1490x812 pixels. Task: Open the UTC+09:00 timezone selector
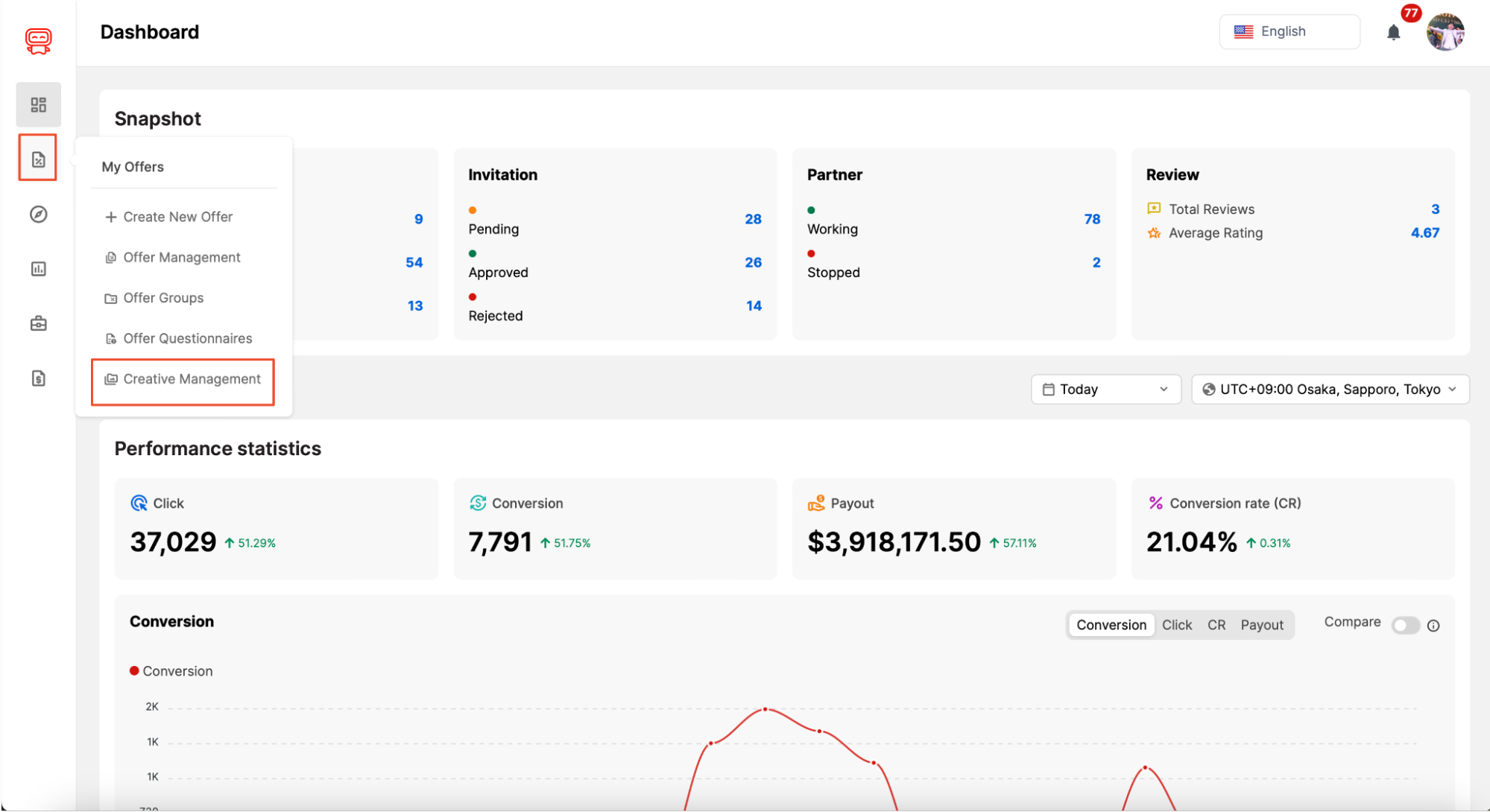tap(1330, 389)
